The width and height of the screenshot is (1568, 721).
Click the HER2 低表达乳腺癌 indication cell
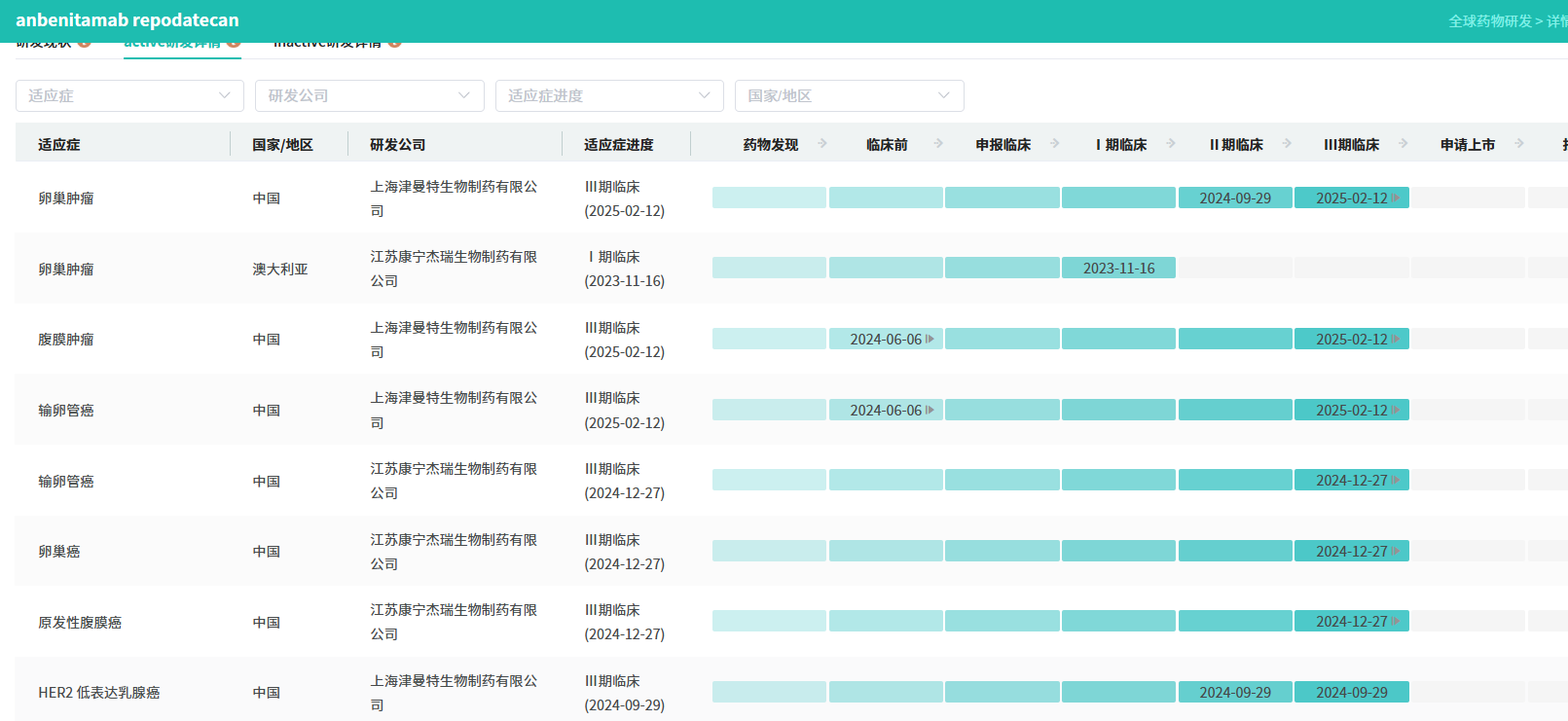pos(99,693)
